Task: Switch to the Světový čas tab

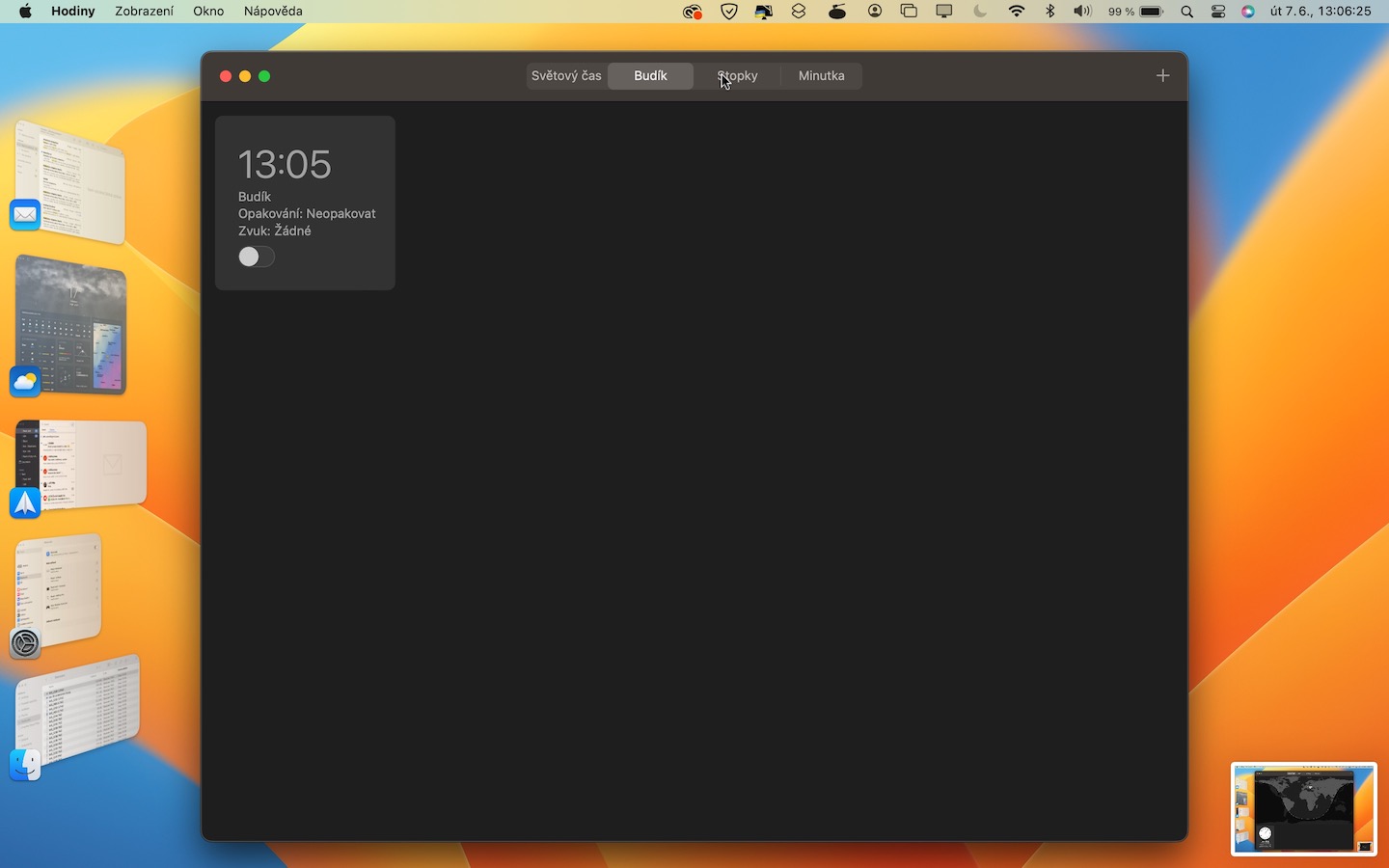Action: point(566,75)
